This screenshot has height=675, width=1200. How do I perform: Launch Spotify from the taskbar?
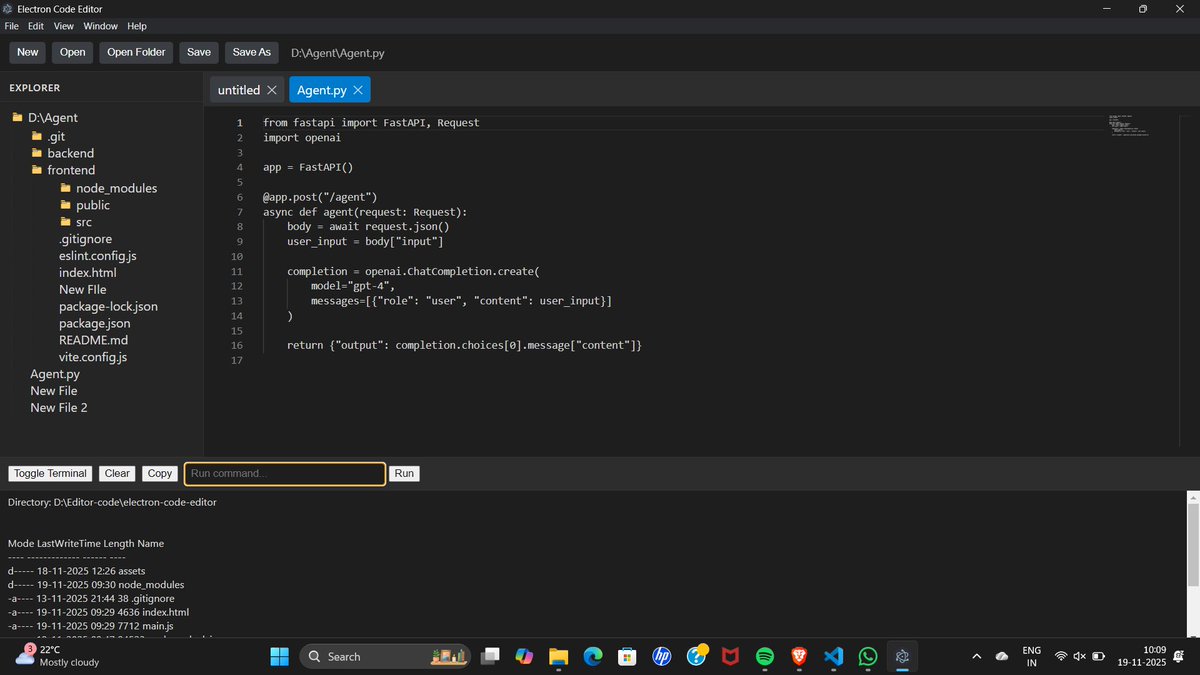(x=764, y=656)
